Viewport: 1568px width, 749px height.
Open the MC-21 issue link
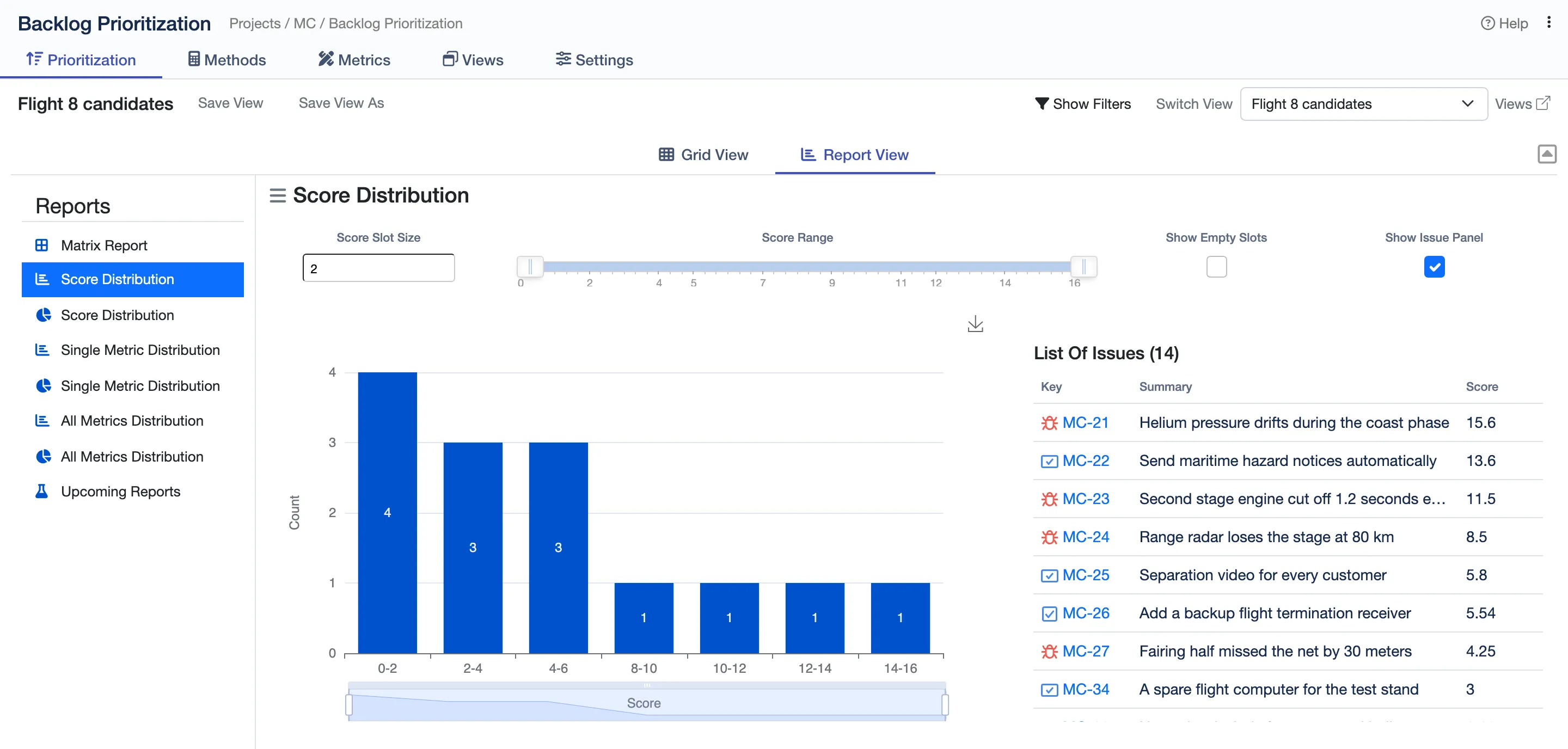click(x=1085, y=423)
